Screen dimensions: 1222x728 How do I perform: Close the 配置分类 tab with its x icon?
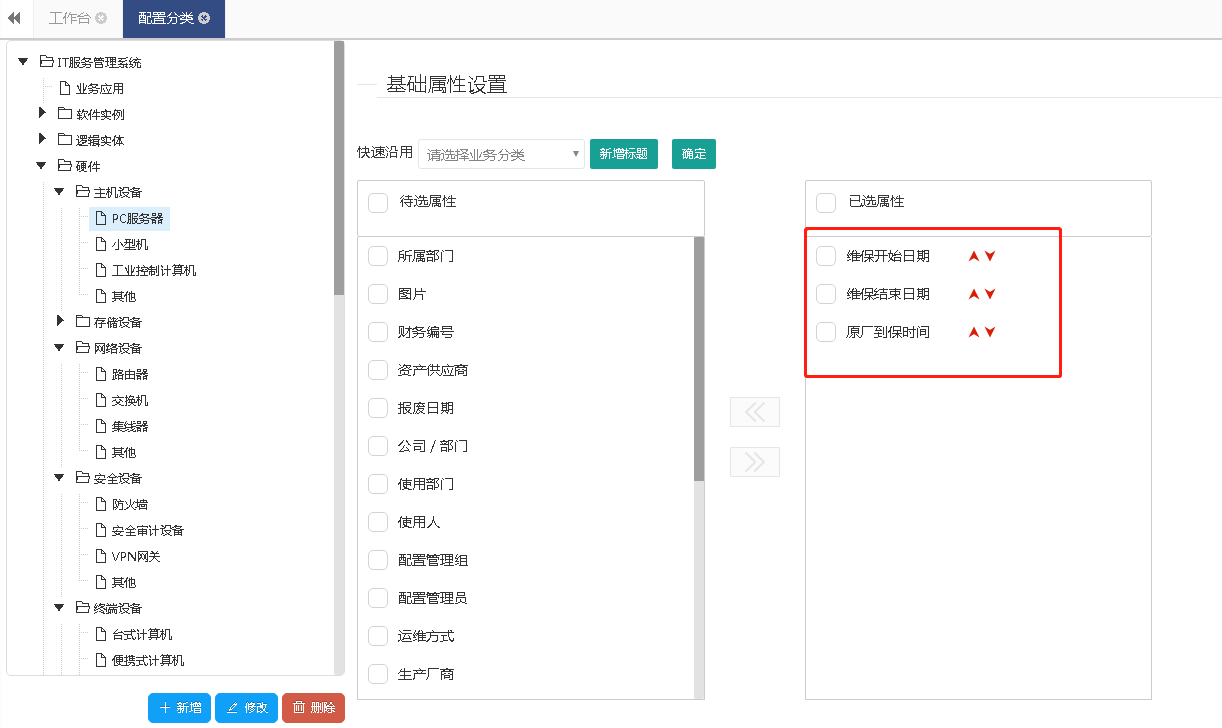[x=205, y=18]
